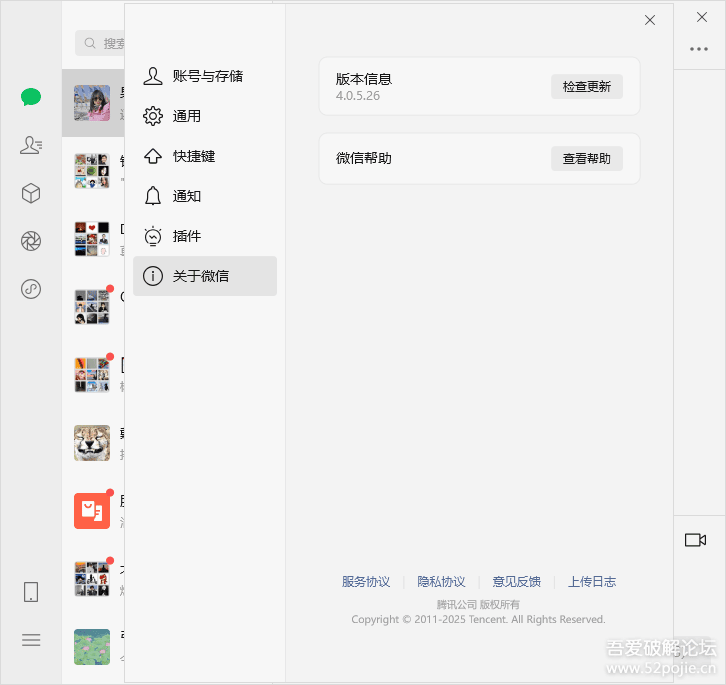
Task: Click the search magnifier icon
Action: (90, 43)
